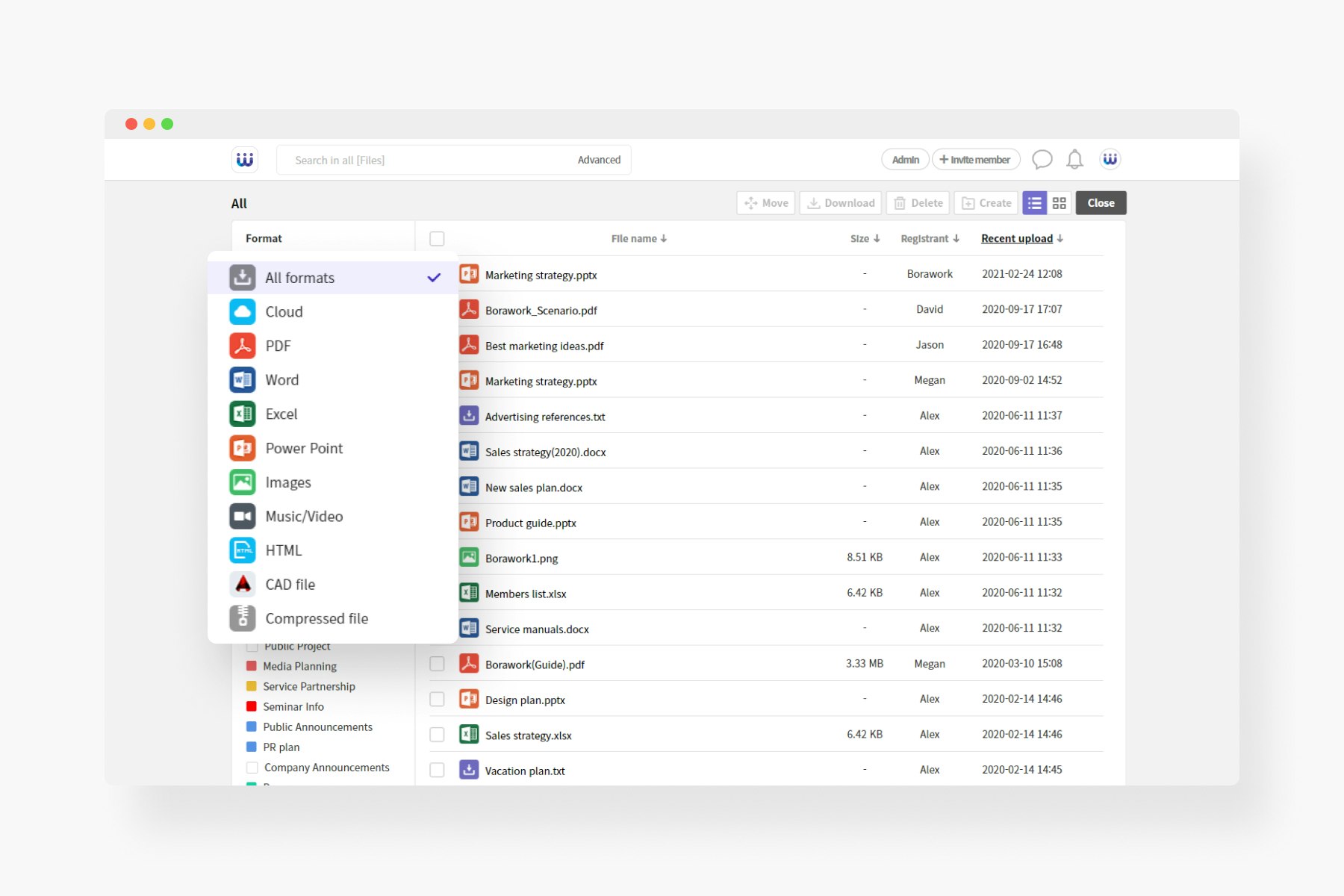Screen dimensions: 1344x896
Task: Open the notification bell
Action: click(x=1074, y=160)
